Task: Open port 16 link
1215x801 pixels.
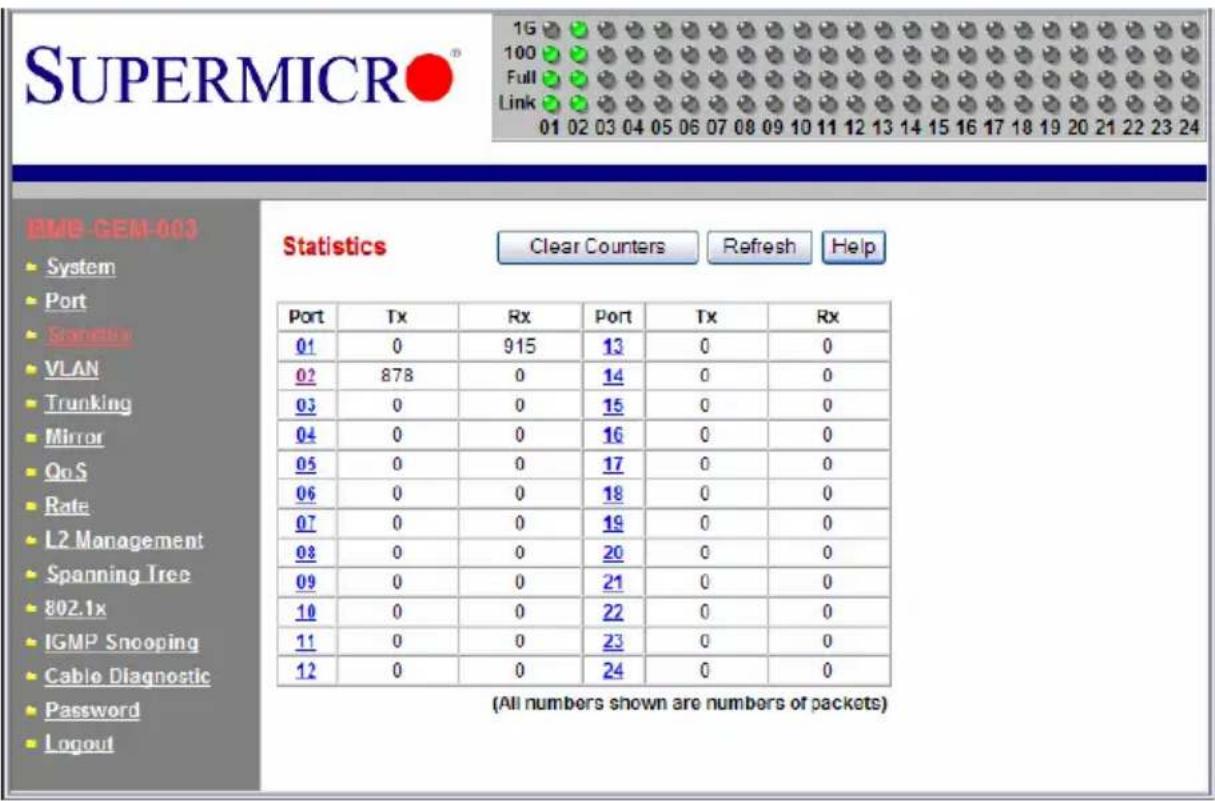Action: 614,435
